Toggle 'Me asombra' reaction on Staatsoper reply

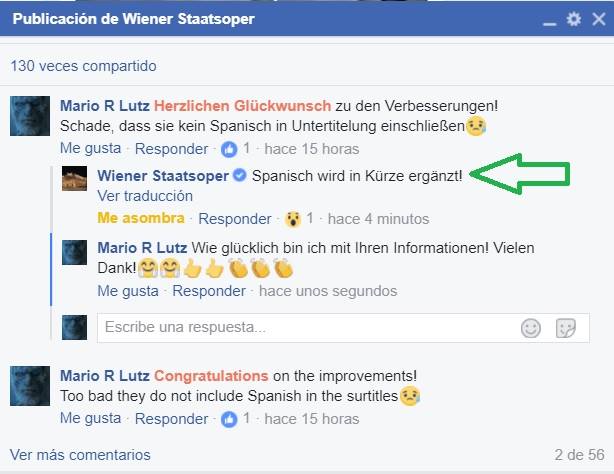[x=141, y=218]
